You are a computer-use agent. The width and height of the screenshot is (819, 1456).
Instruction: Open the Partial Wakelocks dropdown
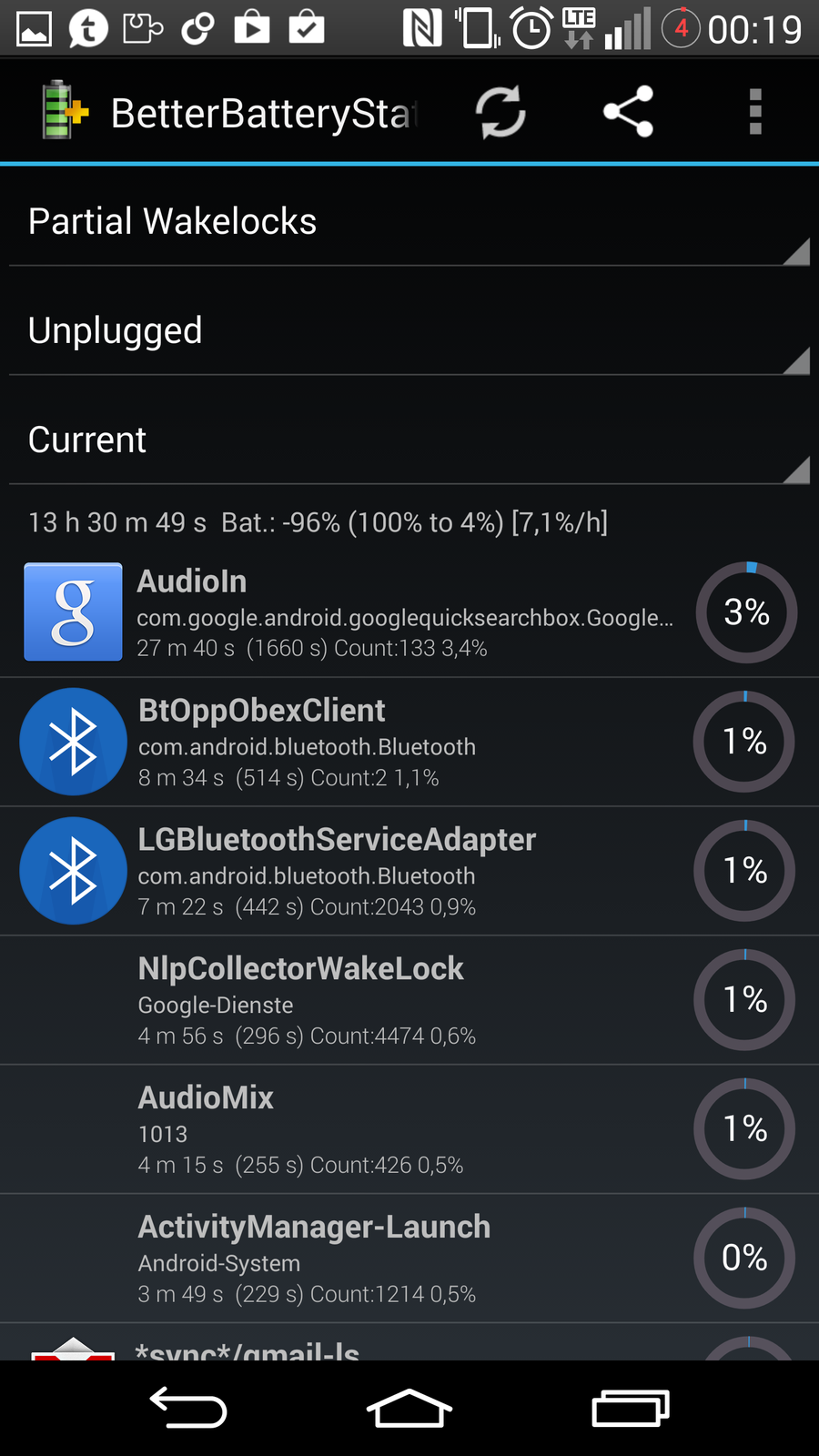click(x=409, y=222)
